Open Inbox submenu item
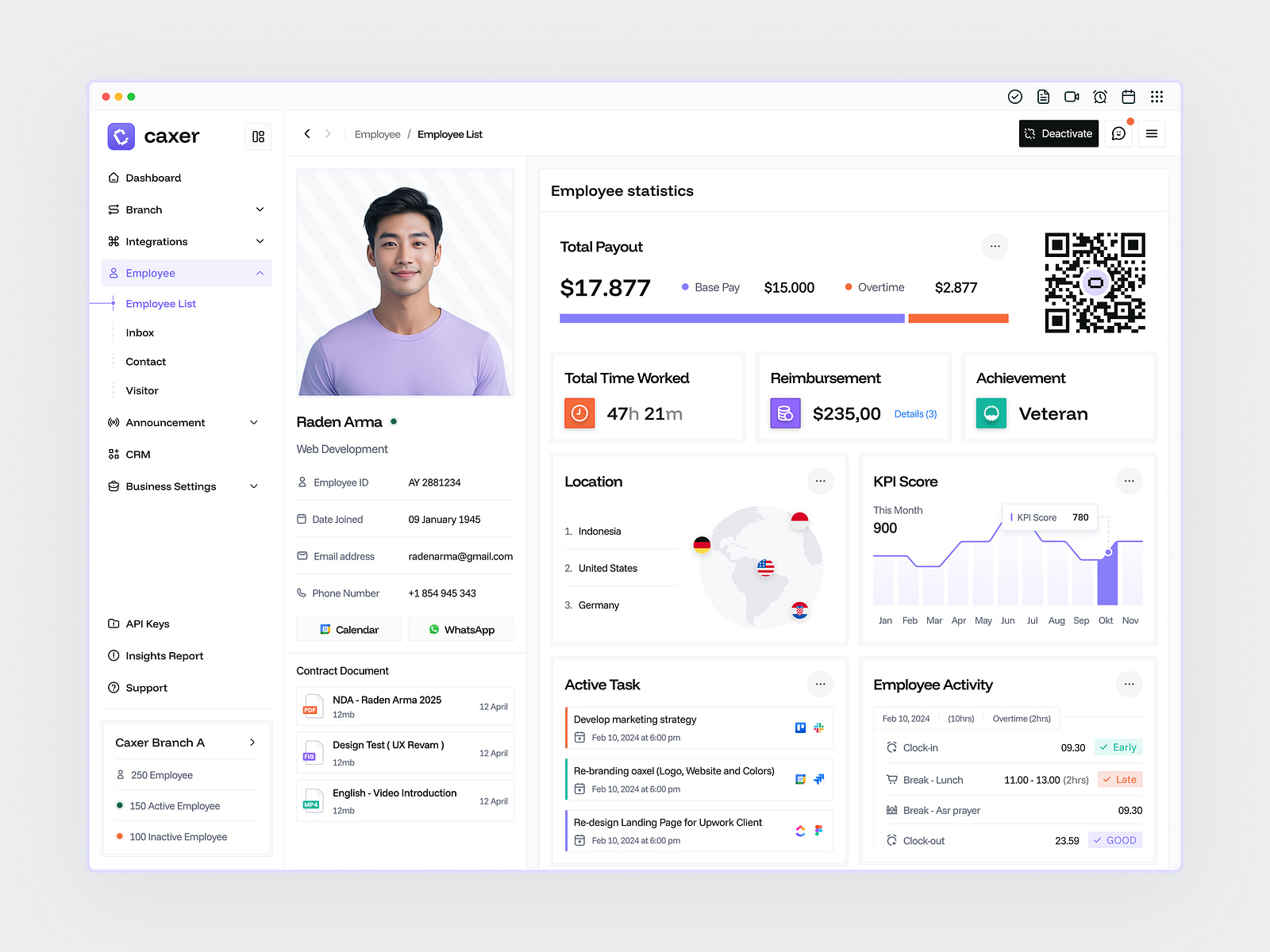 140,333
